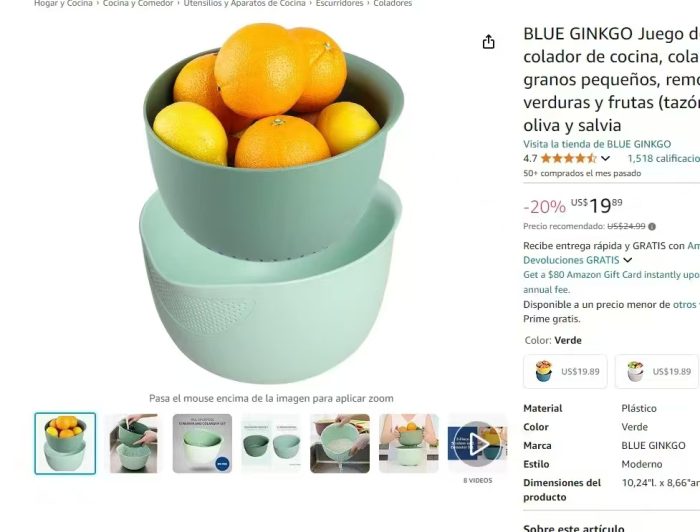The image size is (700, 532).
Task: Visit the BLUE GINKGO store link
Action: [x=597, y=144]
